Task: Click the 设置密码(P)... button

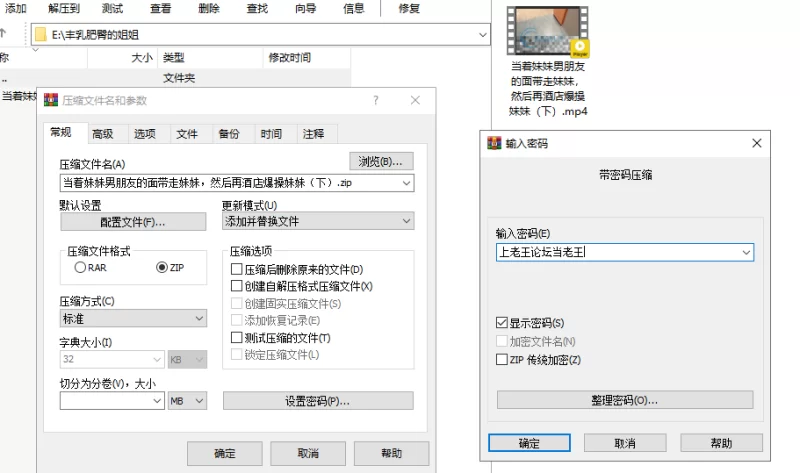Action: (x=318, y=401)
